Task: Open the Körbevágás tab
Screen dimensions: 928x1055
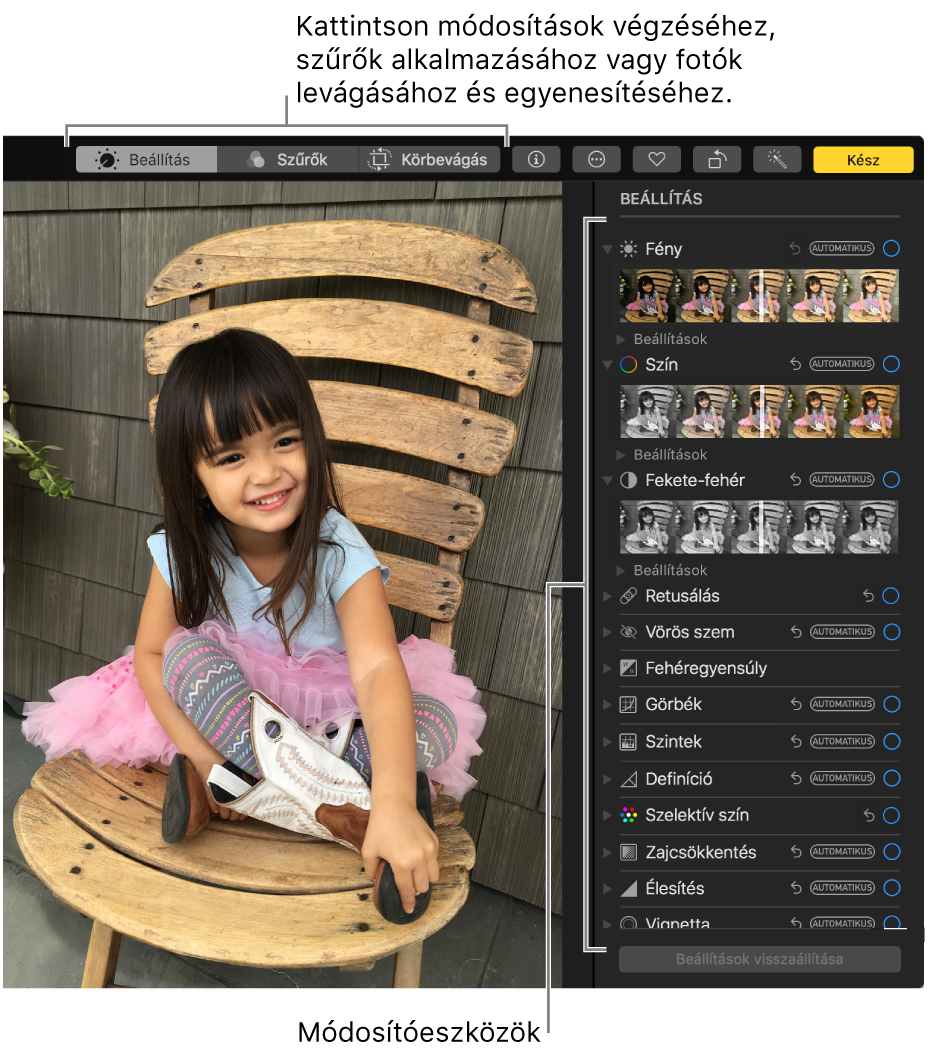Action: coord(429,159)
